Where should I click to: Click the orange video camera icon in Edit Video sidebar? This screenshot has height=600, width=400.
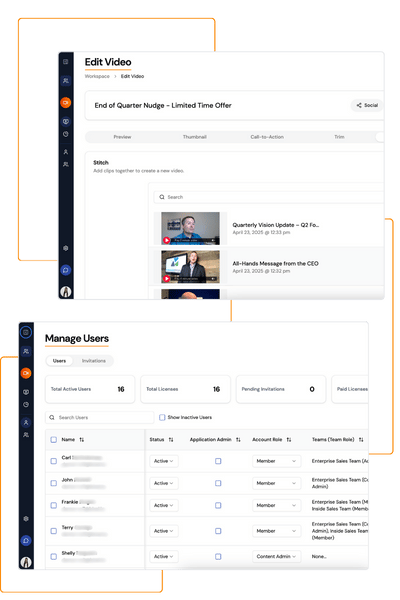pyautogui.click(x=65, y=103)
